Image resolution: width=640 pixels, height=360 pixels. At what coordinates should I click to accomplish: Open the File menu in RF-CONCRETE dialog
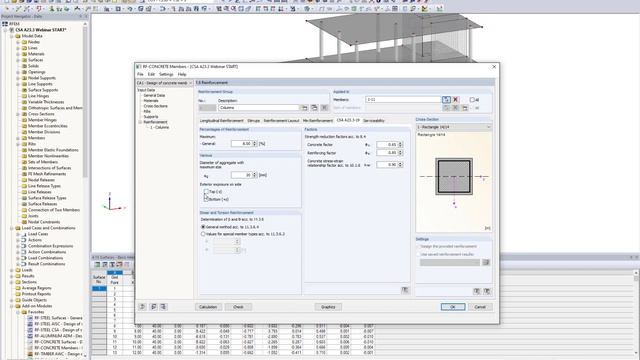click(x=140, y=74)
